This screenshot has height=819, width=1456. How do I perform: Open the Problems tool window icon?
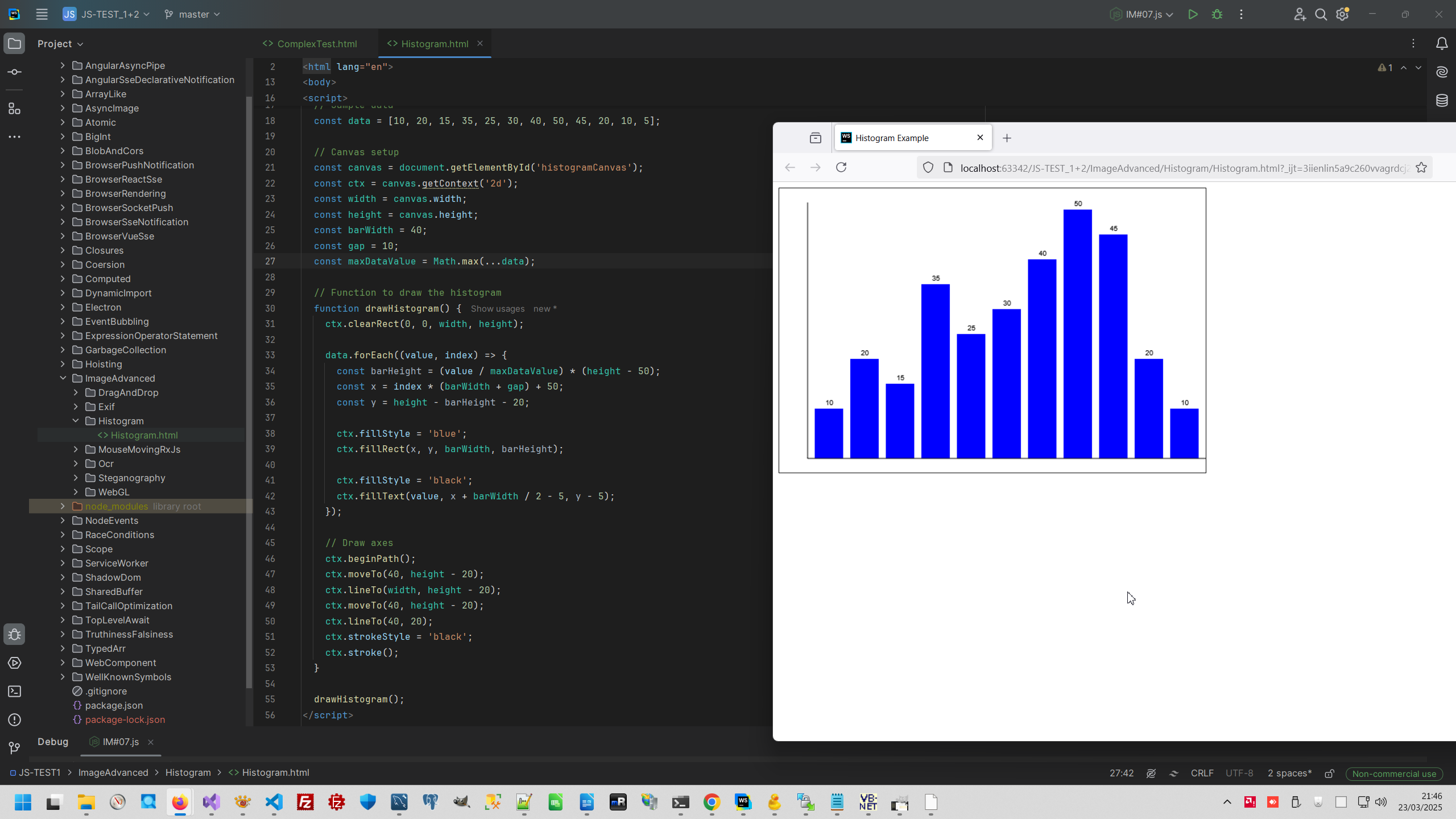(x=15, y=720)
